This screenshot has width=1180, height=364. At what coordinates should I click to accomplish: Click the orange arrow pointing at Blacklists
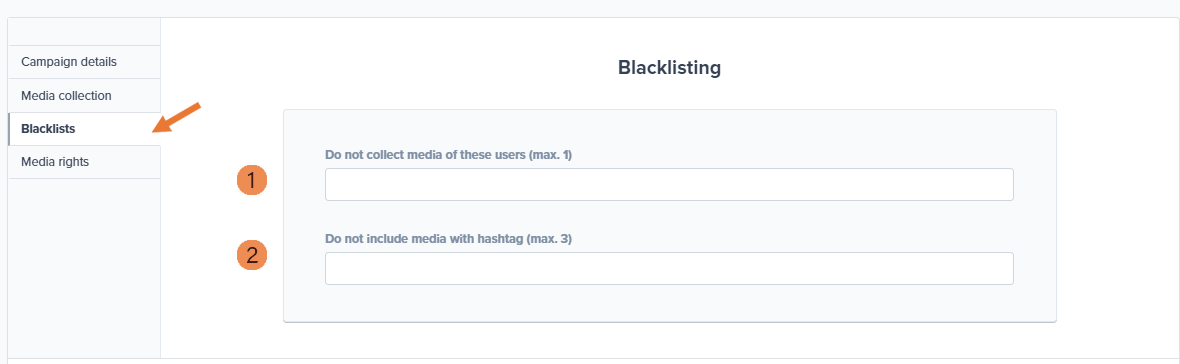point(177,117)
